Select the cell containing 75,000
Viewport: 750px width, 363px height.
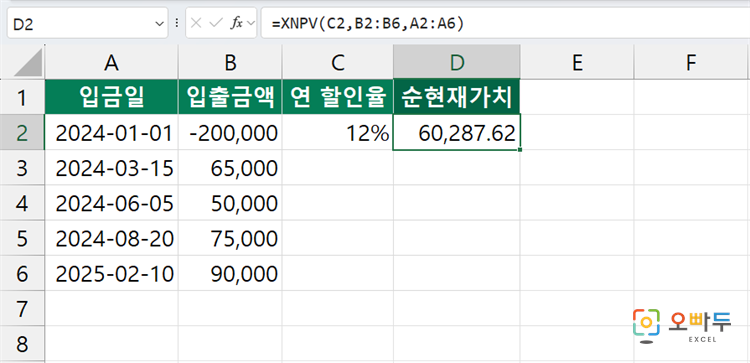pos(231,238)
